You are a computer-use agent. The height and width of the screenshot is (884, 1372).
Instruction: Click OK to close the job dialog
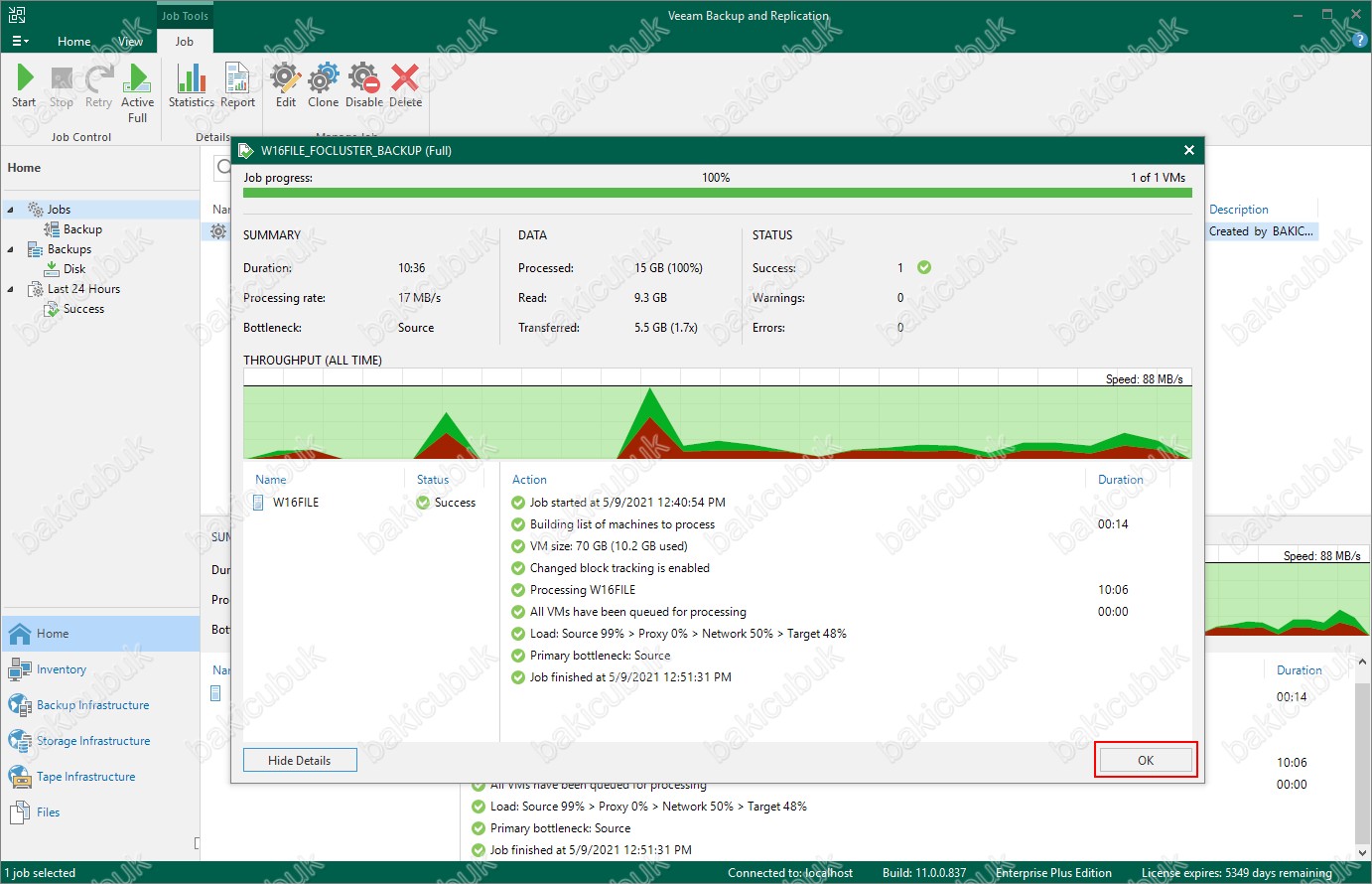(1146, 761)
